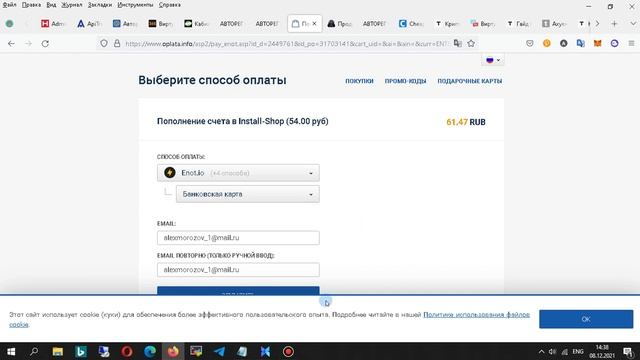640x360 pixels.
Task: Open Bing app from taskbar
Action: (81, 351)
